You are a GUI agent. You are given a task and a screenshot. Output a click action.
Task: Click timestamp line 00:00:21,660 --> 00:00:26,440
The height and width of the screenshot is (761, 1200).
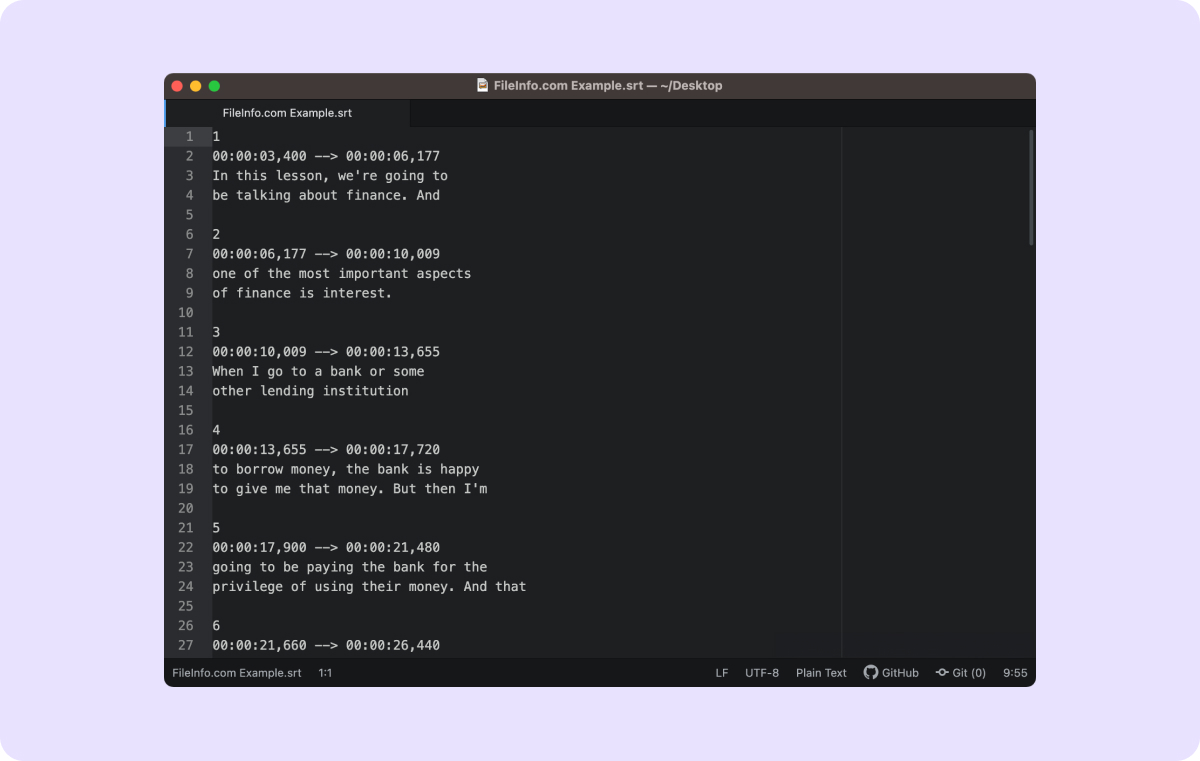point(326,646)
